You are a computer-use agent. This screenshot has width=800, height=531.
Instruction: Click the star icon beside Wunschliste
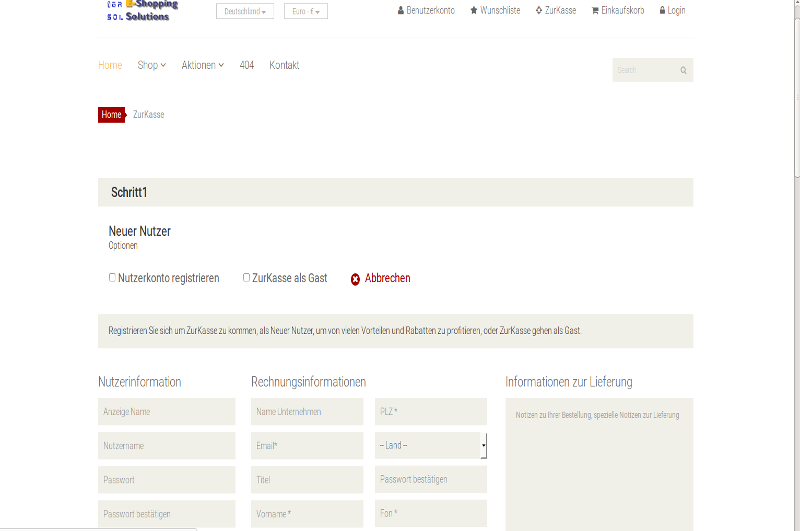[474, 11]
